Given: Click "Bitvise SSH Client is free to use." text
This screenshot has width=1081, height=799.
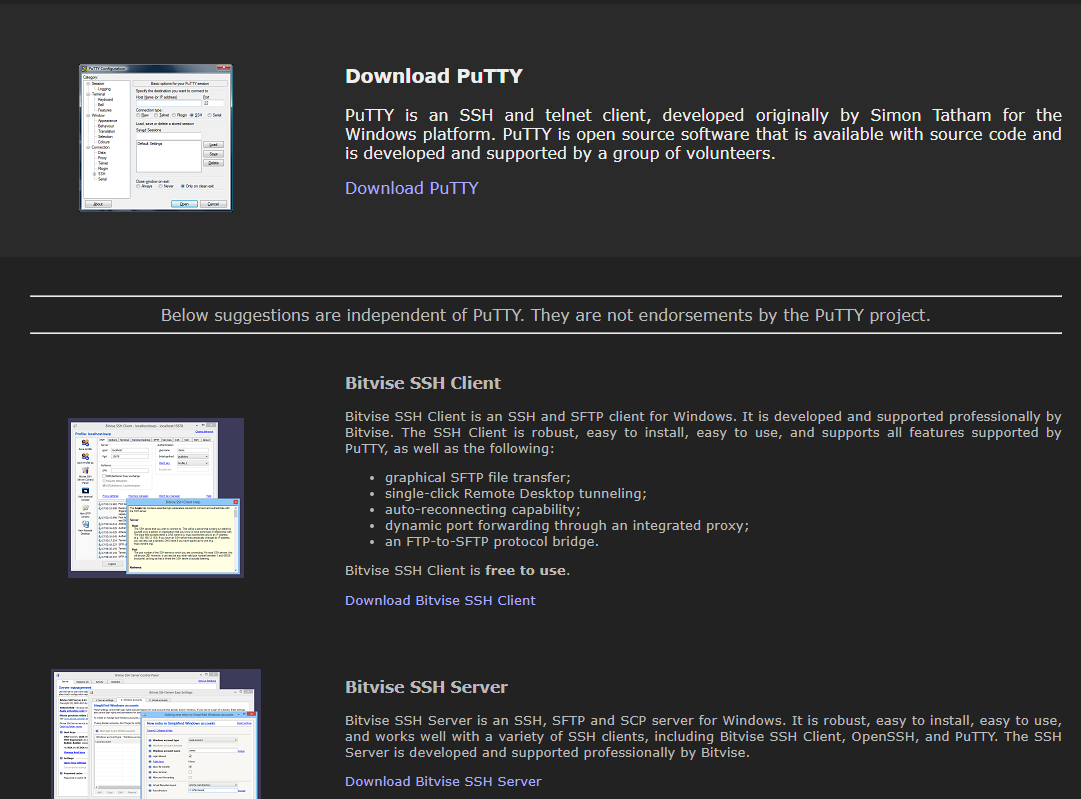Looking at the screenshot, I should [457, 570].
